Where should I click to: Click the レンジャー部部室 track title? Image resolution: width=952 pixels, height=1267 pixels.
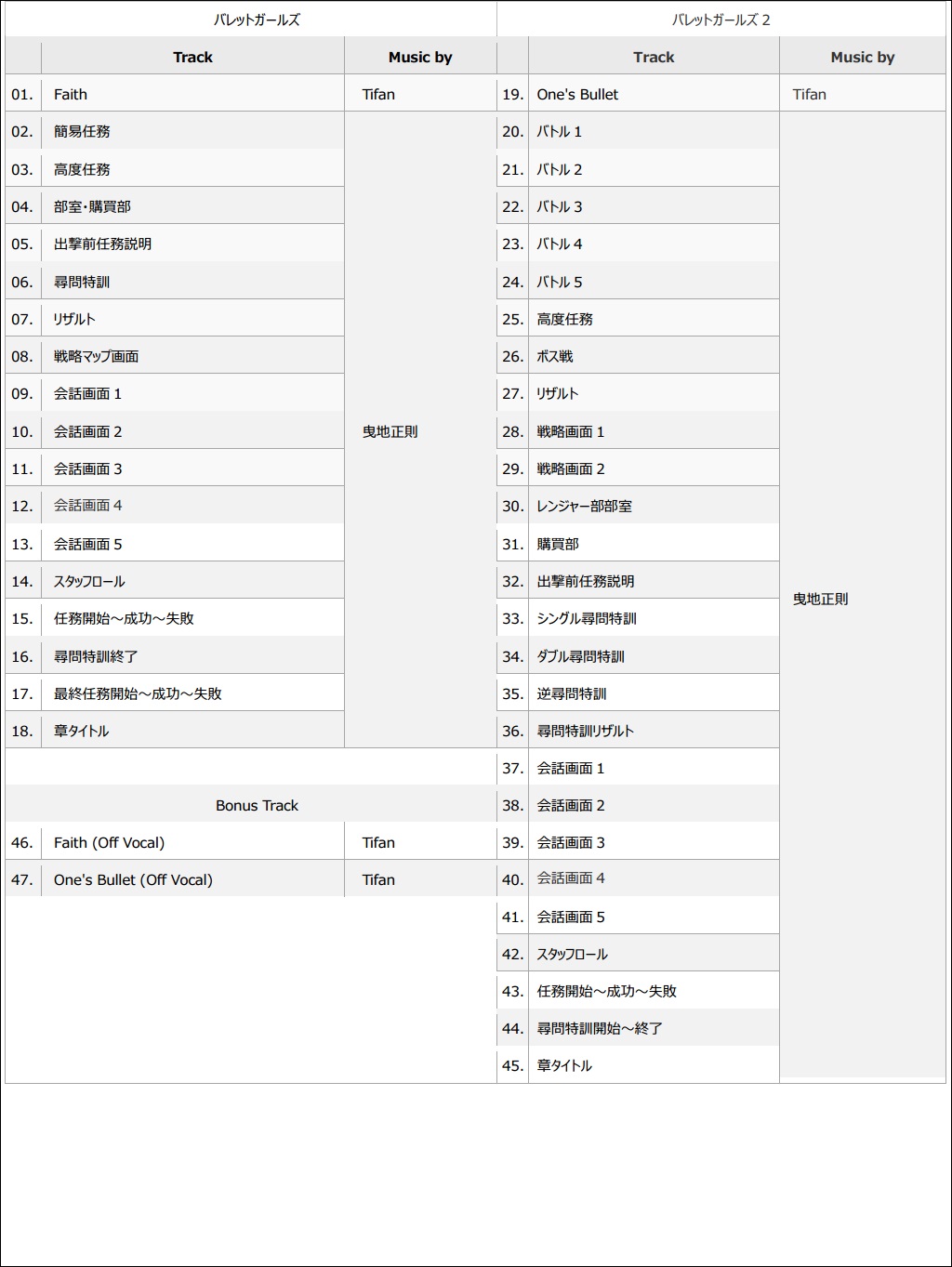tap(584, 506)
